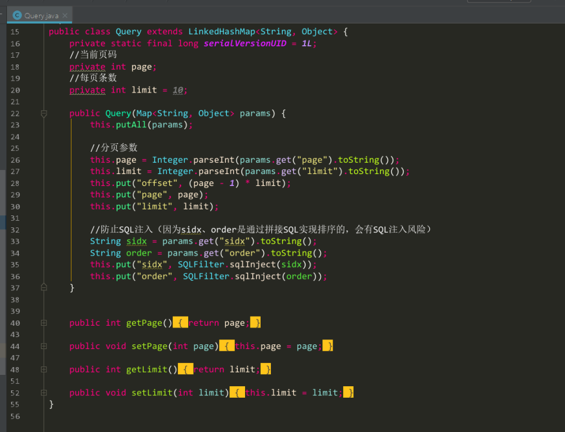Click the getLimit method name

coord(147,369)
